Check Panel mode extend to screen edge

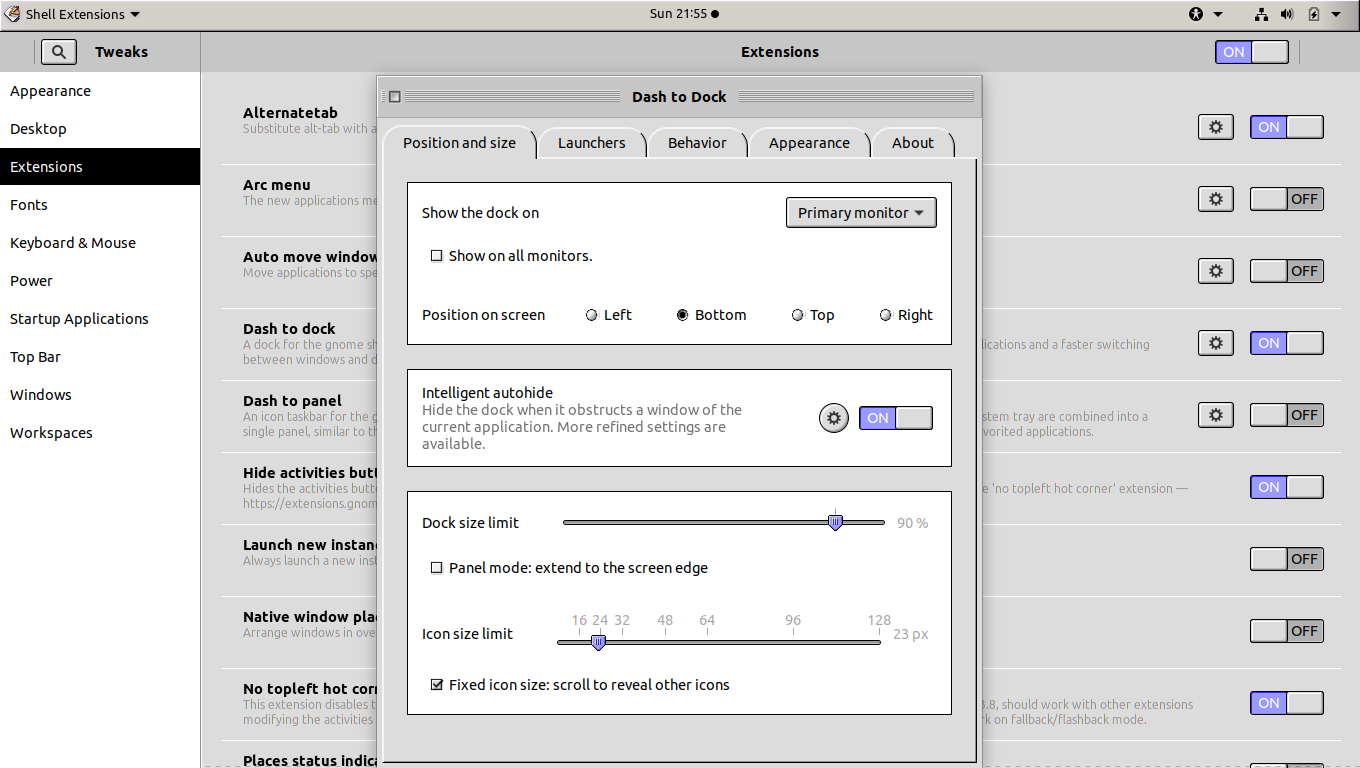click(436, 568)
